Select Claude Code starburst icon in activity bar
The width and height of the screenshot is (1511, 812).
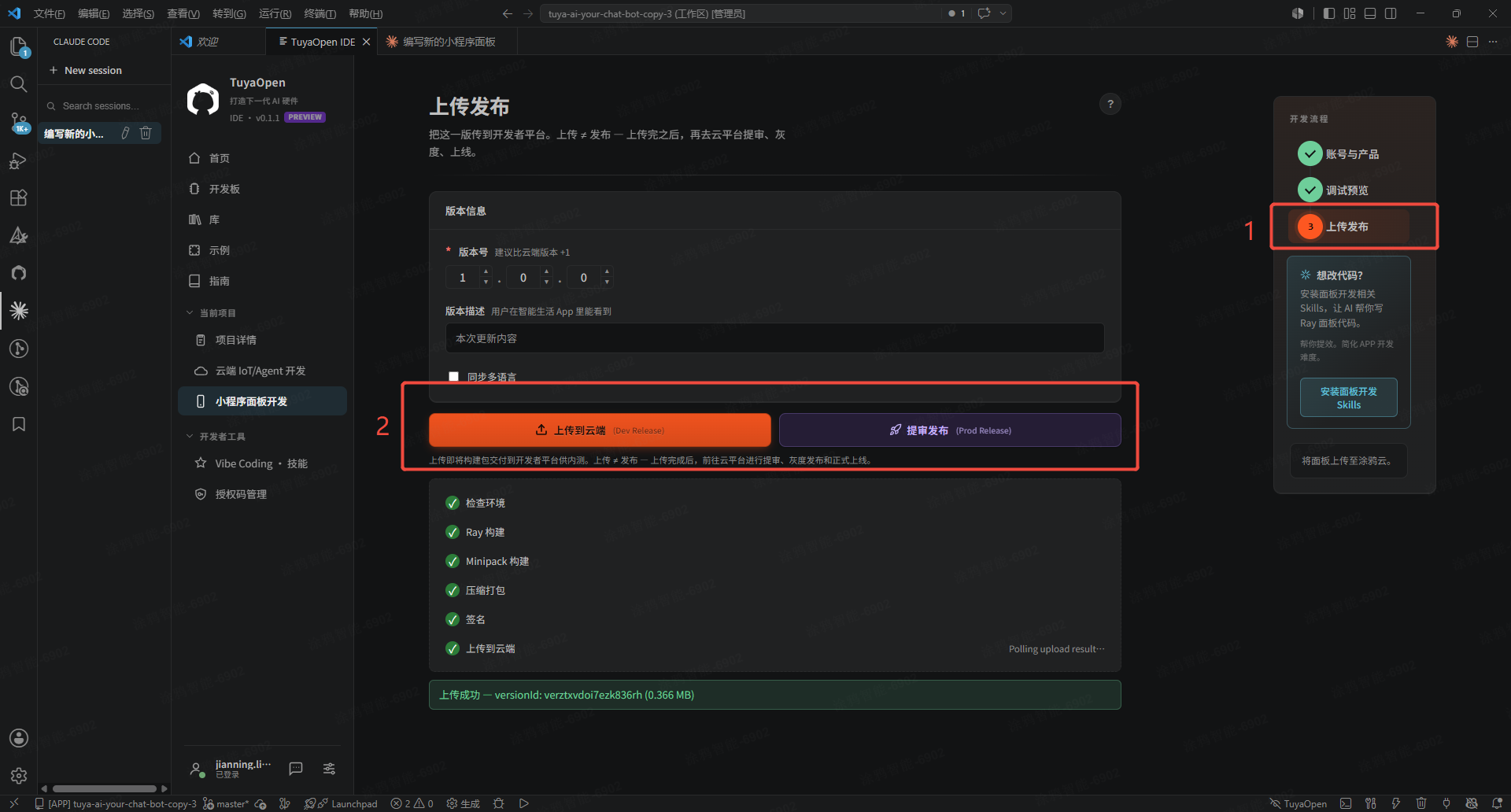19,311
